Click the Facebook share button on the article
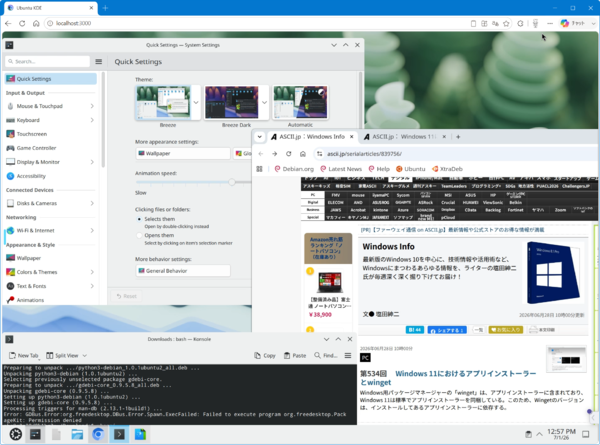 447,329
